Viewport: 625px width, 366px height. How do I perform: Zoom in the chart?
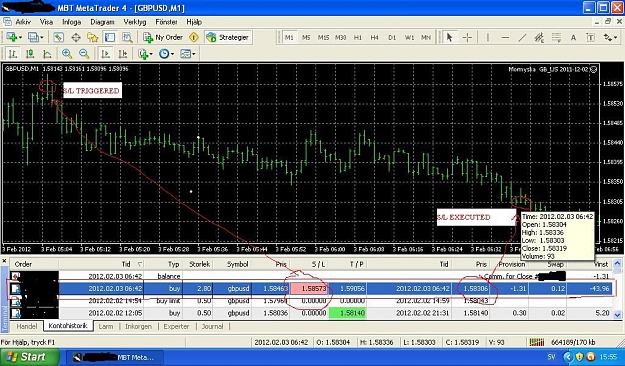coord(67,54)
